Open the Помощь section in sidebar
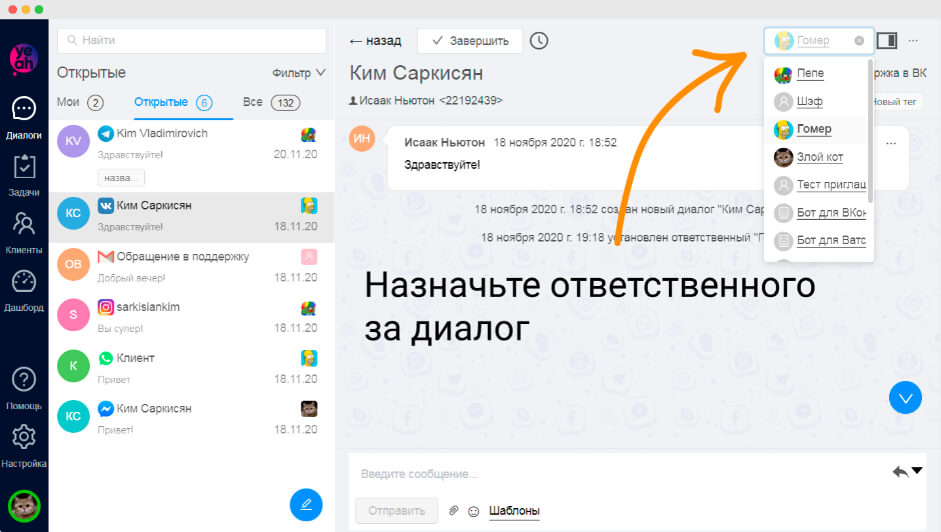Viewport: 941px width, 532px height. [23, 388]
